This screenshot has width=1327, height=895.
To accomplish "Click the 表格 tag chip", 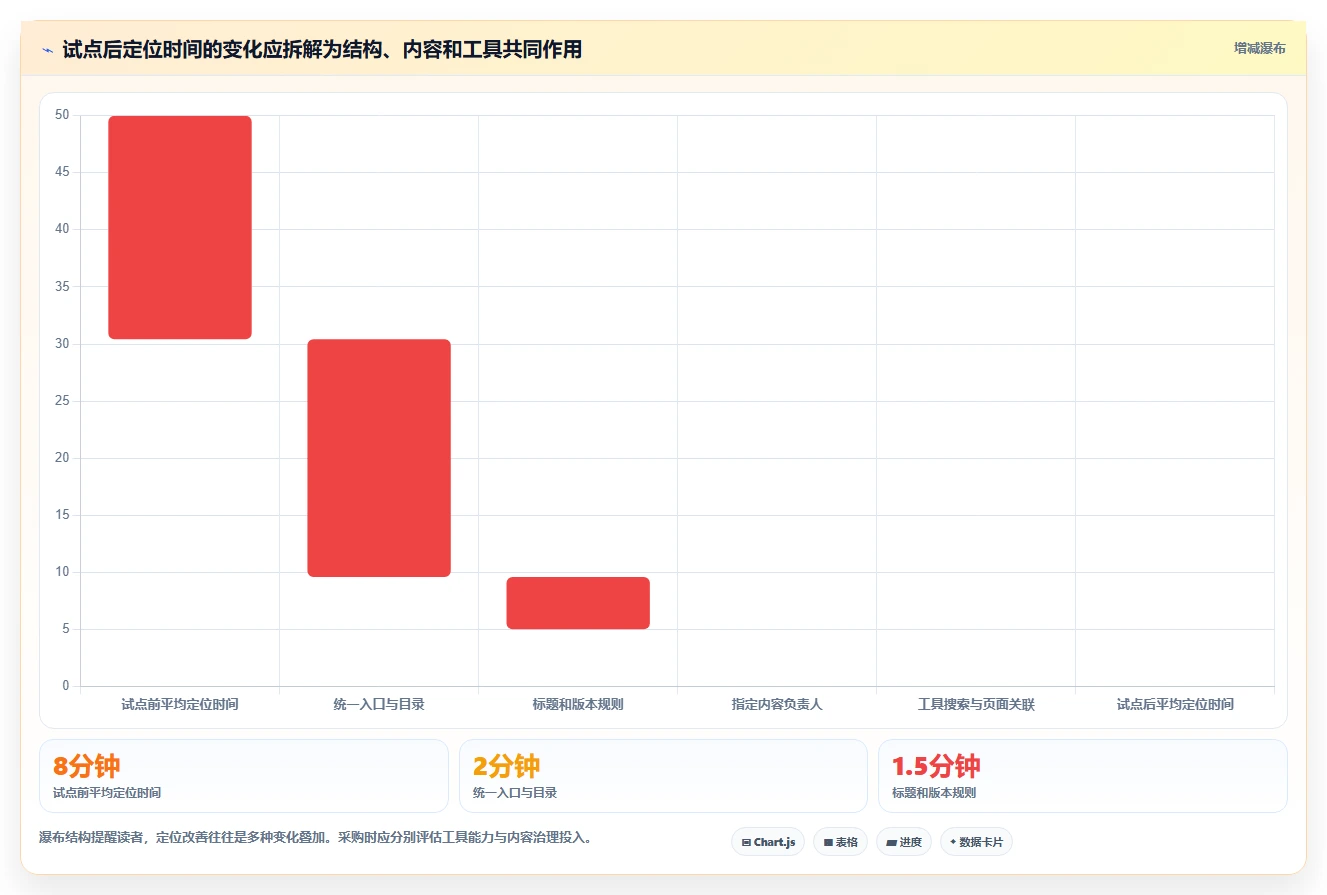I will tap(841, 842).
